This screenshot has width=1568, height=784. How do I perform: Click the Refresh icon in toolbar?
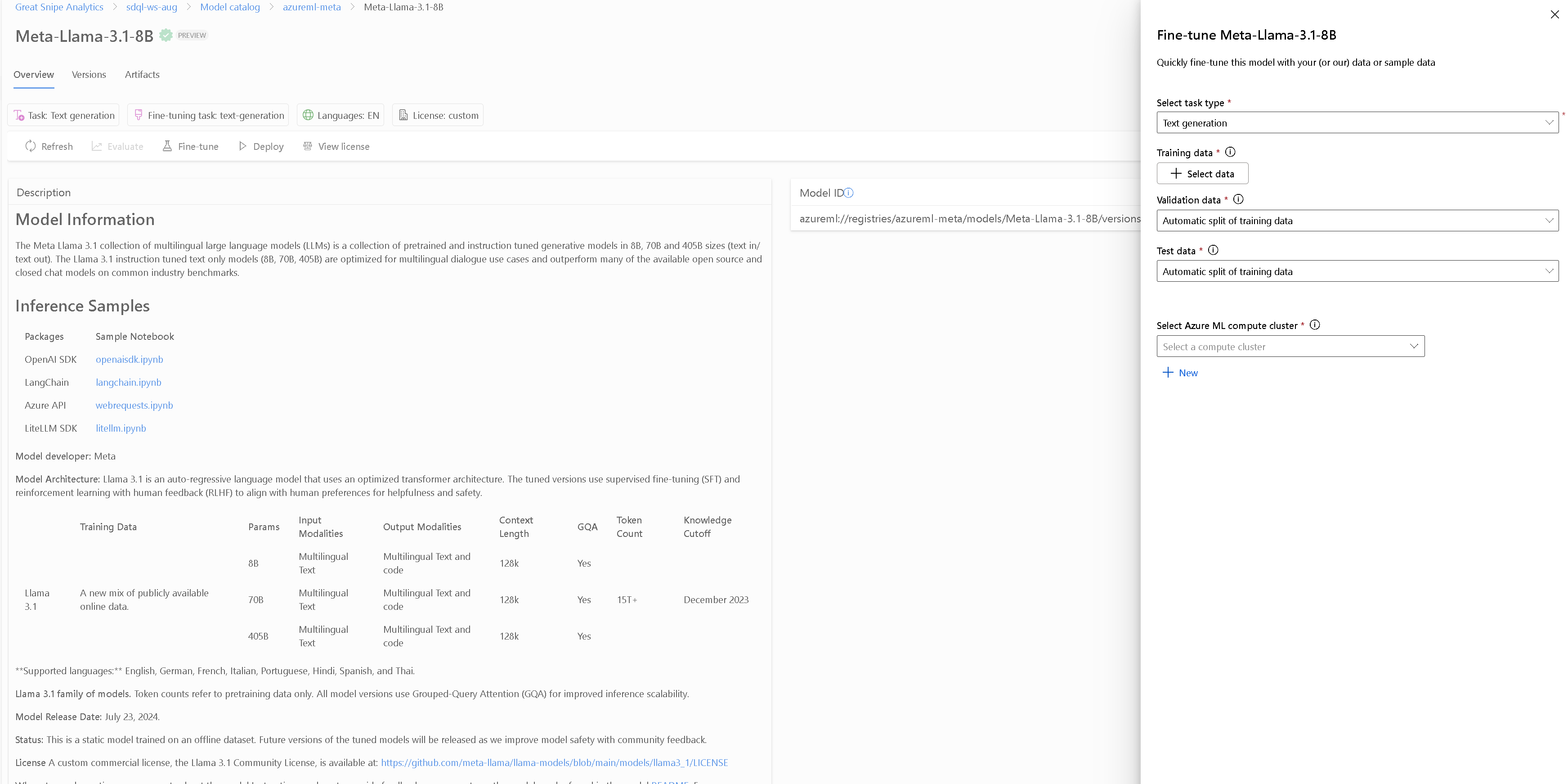[x=31, y=146]
